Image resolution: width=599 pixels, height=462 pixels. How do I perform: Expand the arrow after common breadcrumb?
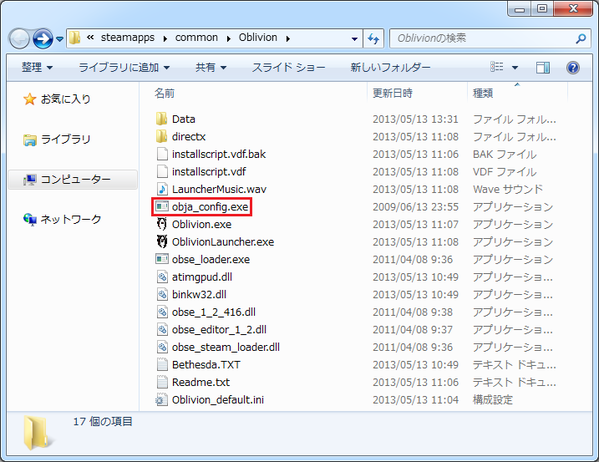coord(228,39)
